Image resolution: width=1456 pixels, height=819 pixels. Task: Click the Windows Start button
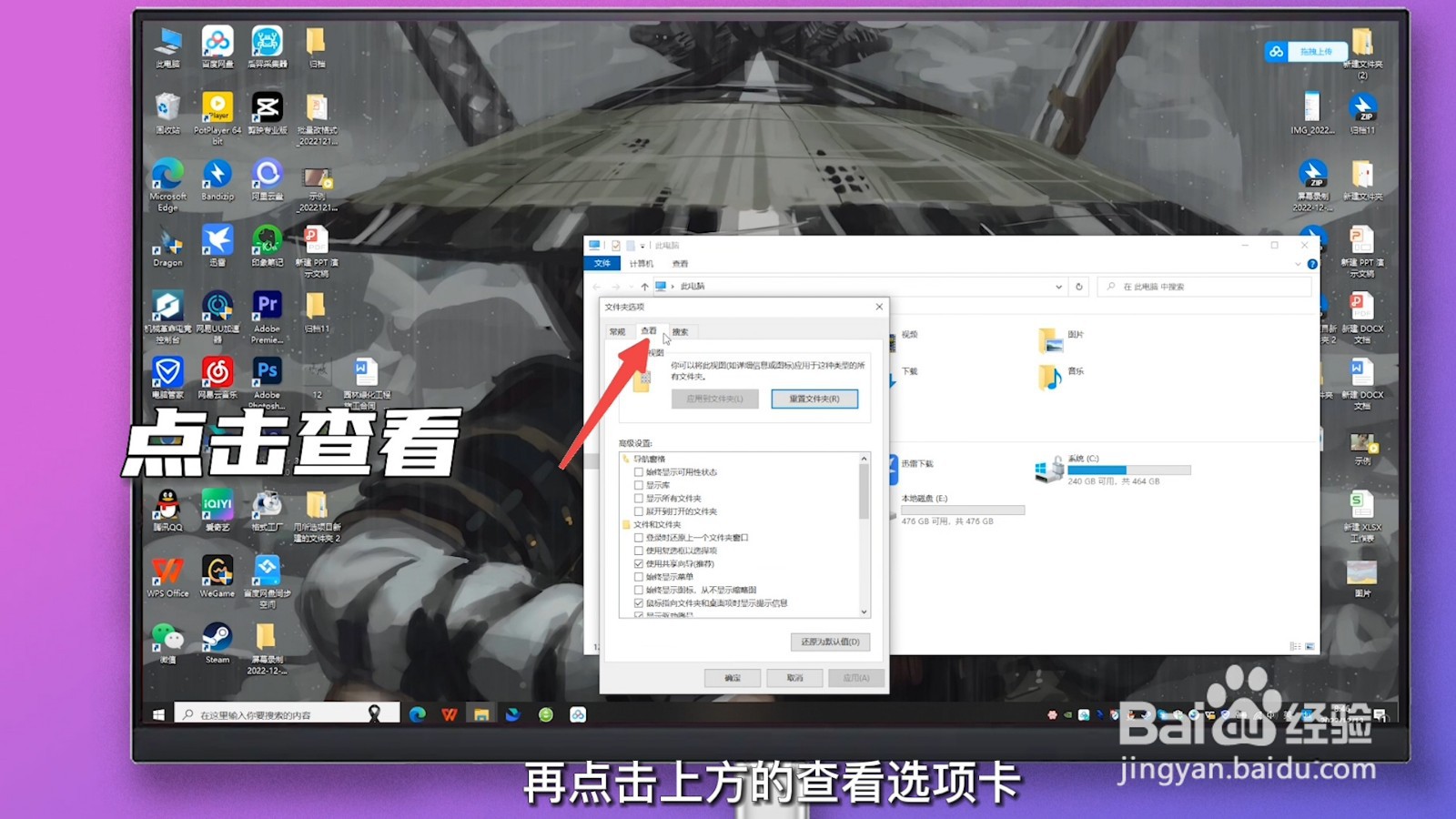158,715
